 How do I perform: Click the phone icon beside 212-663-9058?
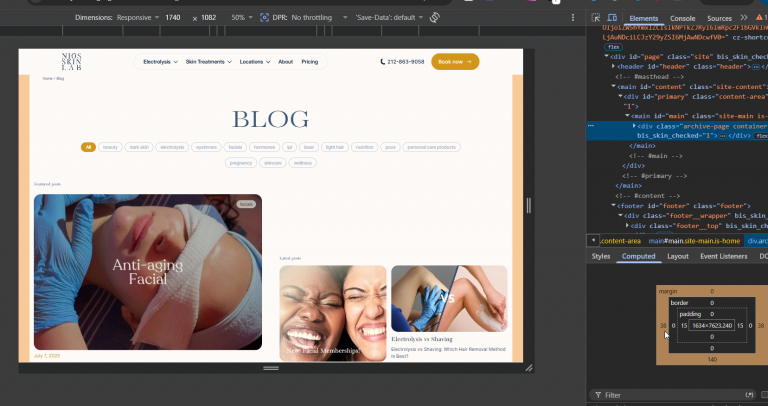383,62
